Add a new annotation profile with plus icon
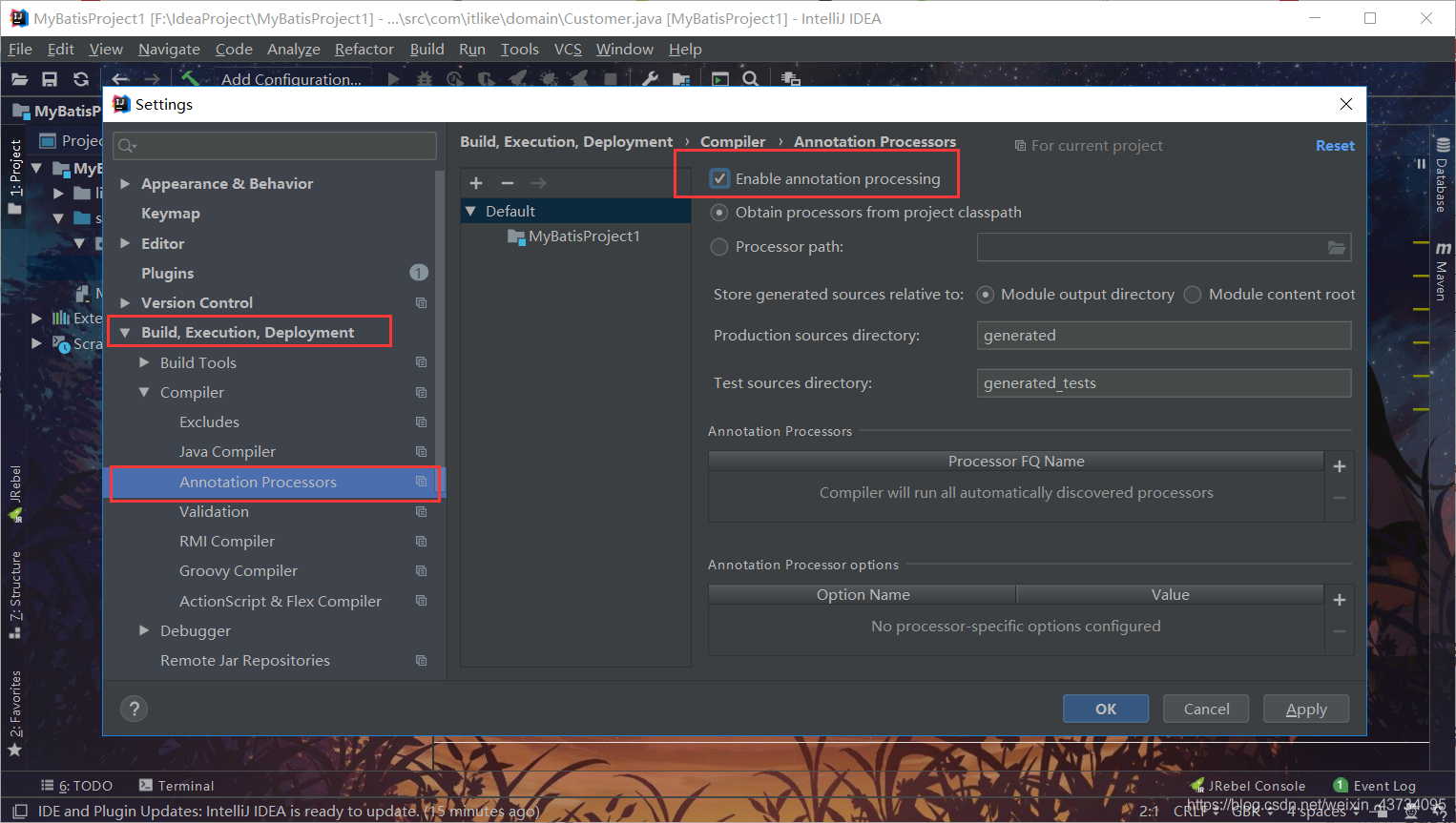Viewport: 1456px width, 823px height. [x=476, y=182]
